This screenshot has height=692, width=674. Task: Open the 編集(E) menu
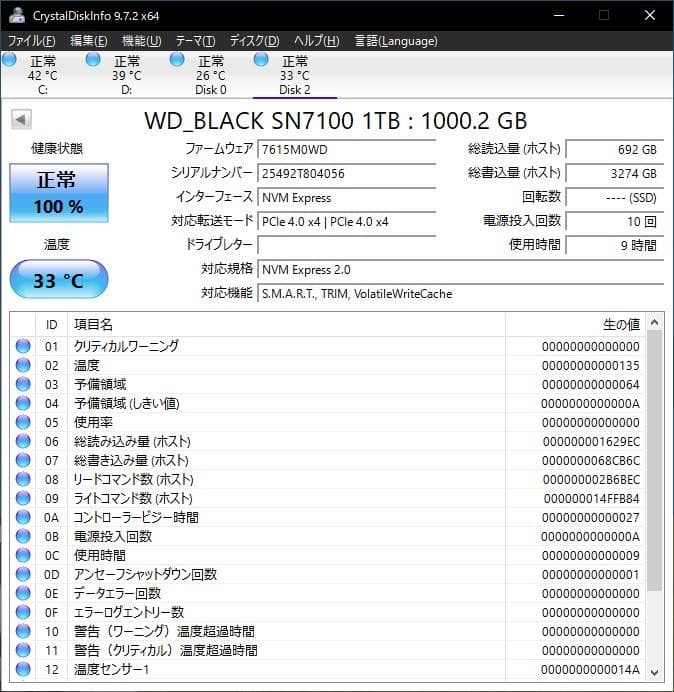(x=89, y=41)
